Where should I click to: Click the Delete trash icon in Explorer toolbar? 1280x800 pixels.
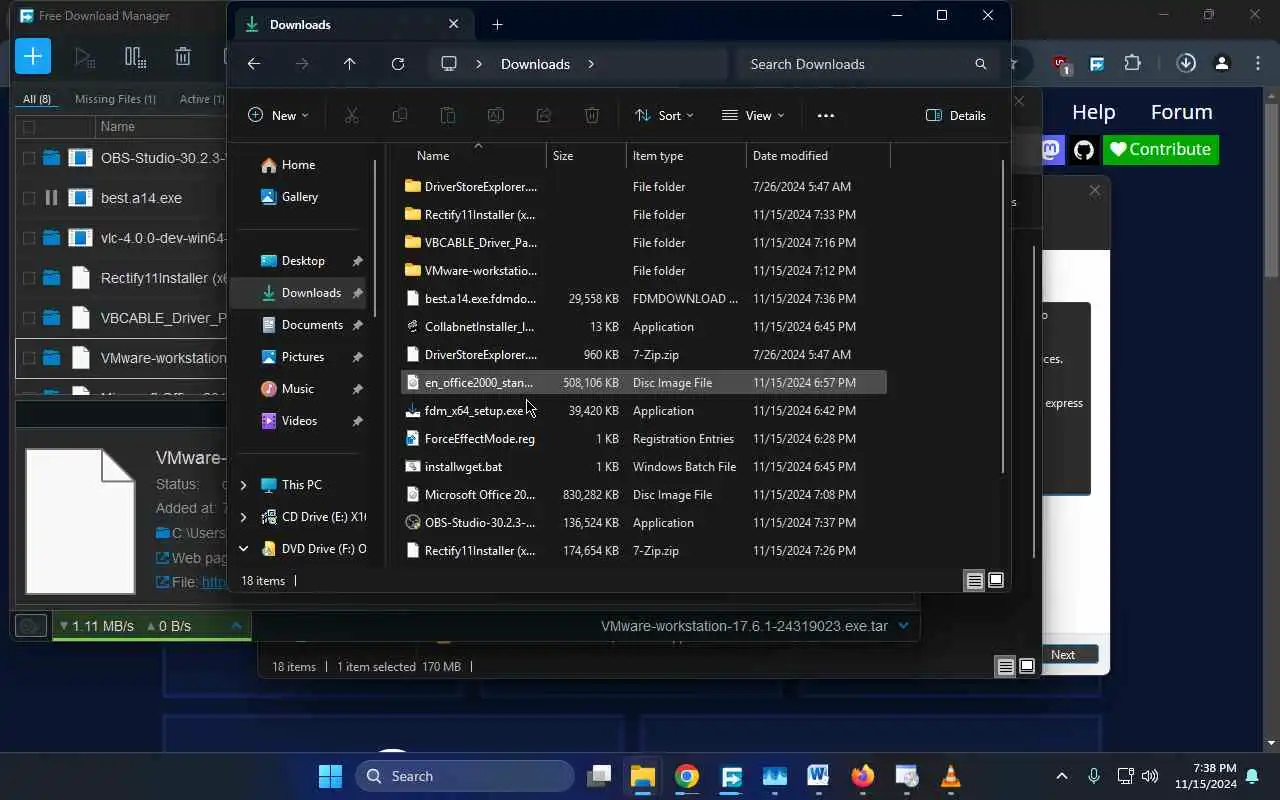592,115
